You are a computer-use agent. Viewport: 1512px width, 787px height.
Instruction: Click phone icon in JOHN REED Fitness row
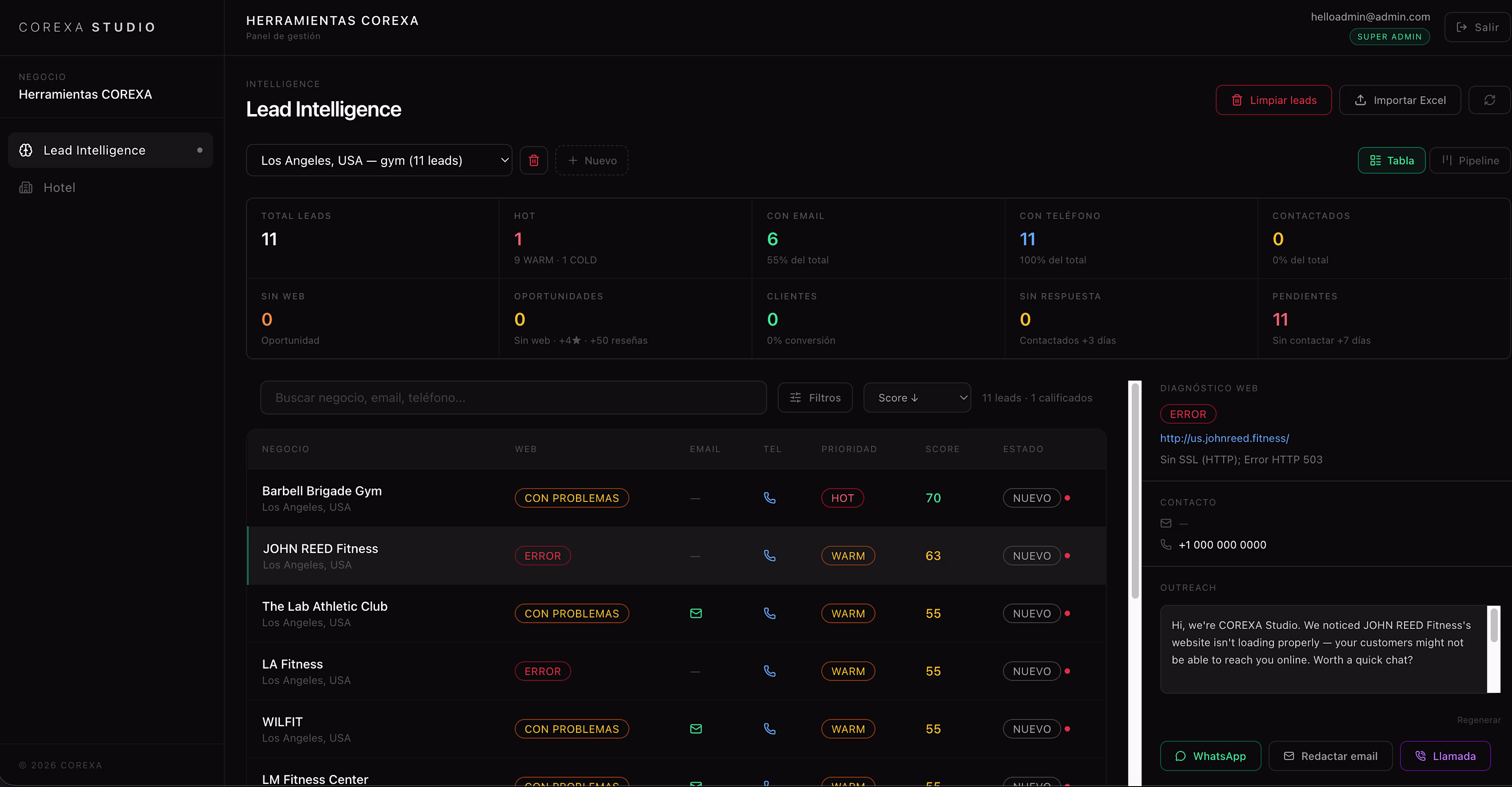[x=769, y=556]
